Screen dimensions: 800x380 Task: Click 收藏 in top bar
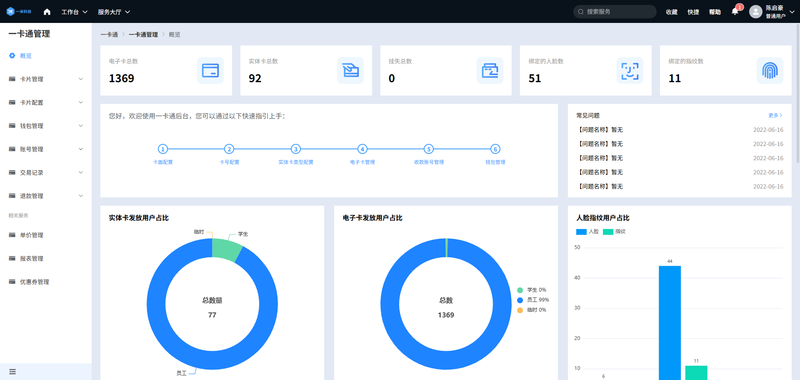pos(671,12)
